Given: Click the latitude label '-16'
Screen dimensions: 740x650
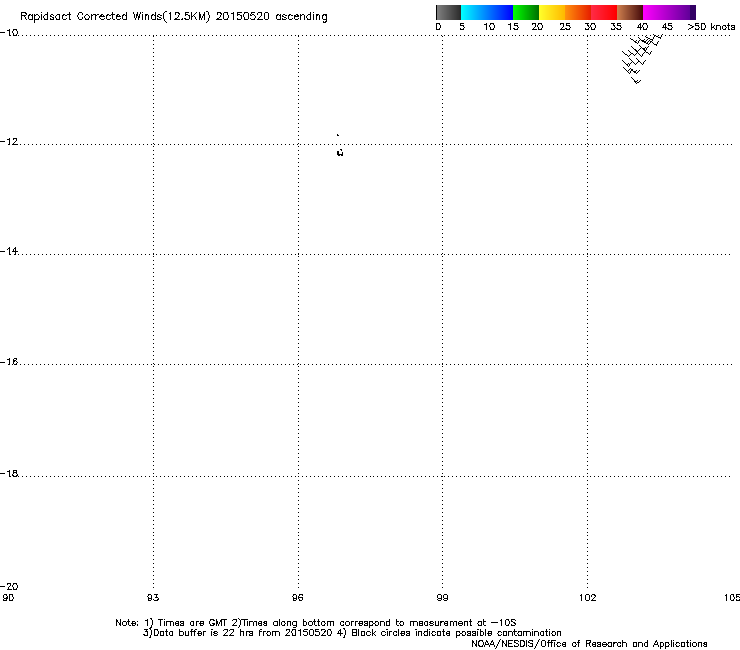Looking at the screenshot, I should 9,362.
